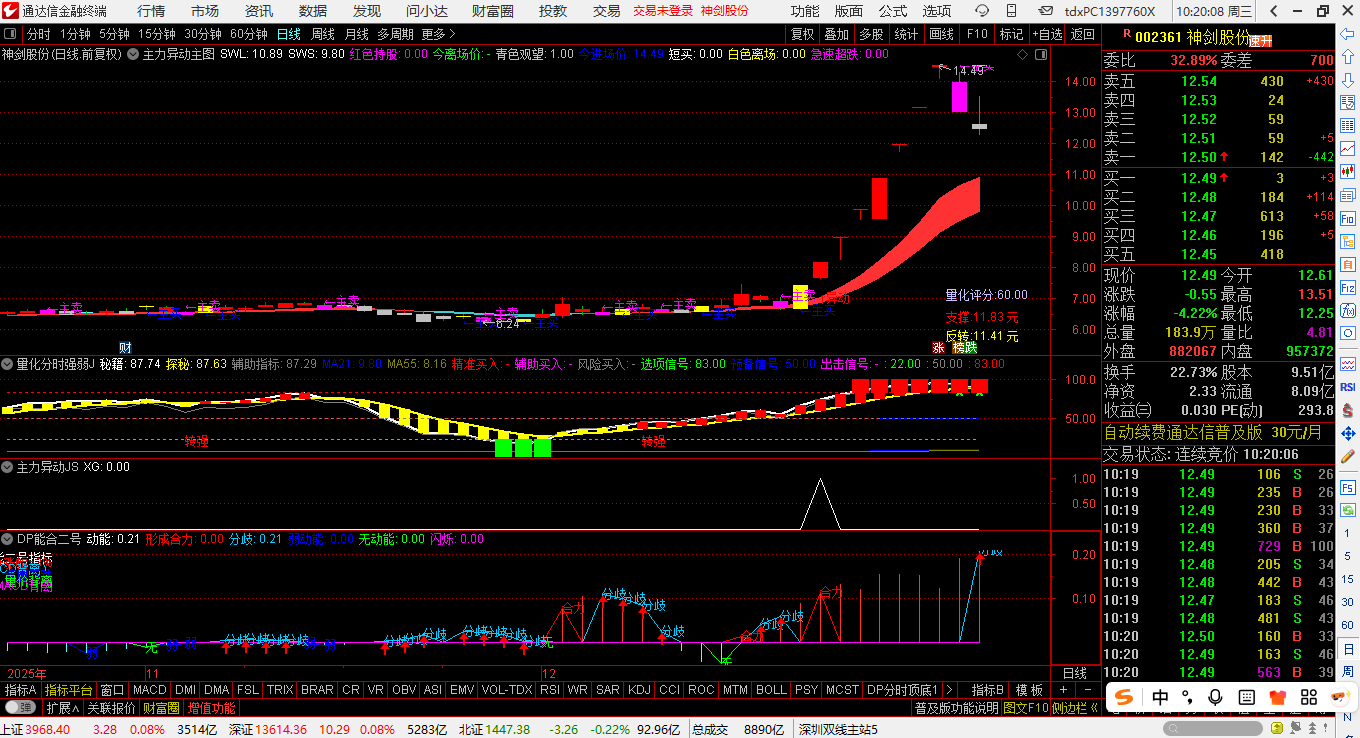The image size is (1360, 738).
Task: Click the collapse chevron in title bar
Action: [x=1274, y=11]
